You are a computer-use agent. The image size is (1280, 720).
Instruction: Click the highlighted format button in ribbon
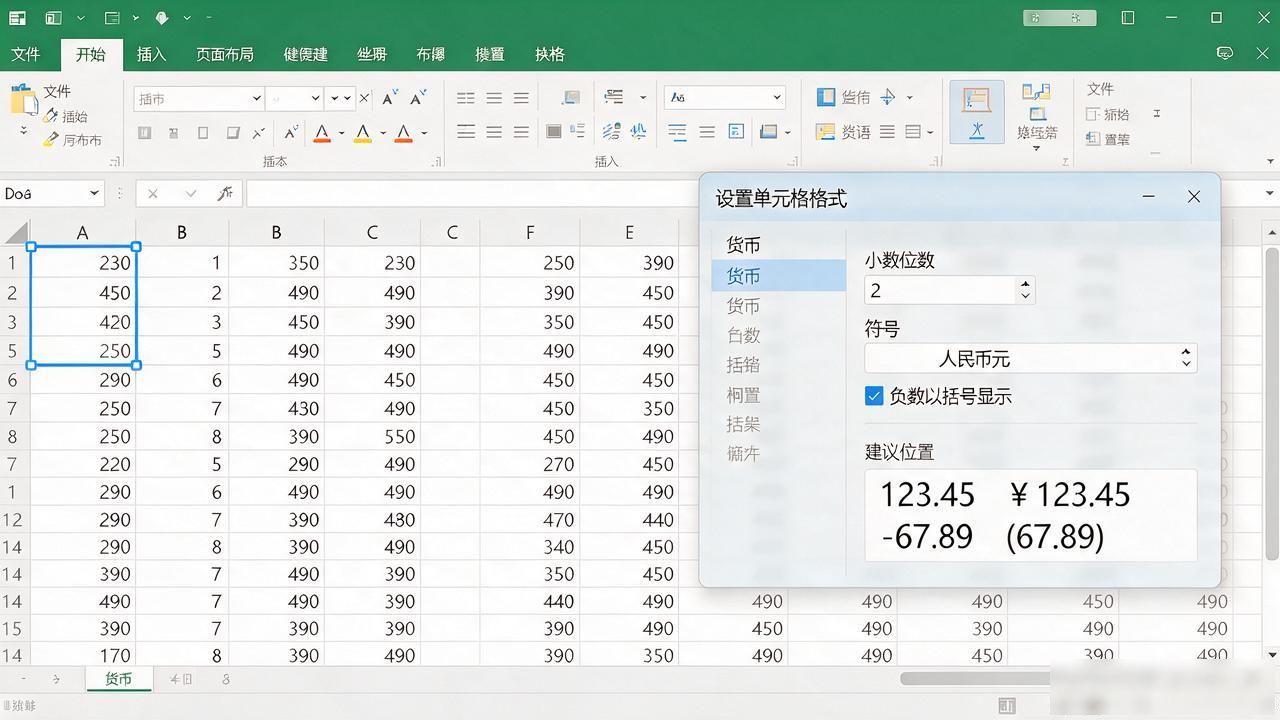[976, 112]
